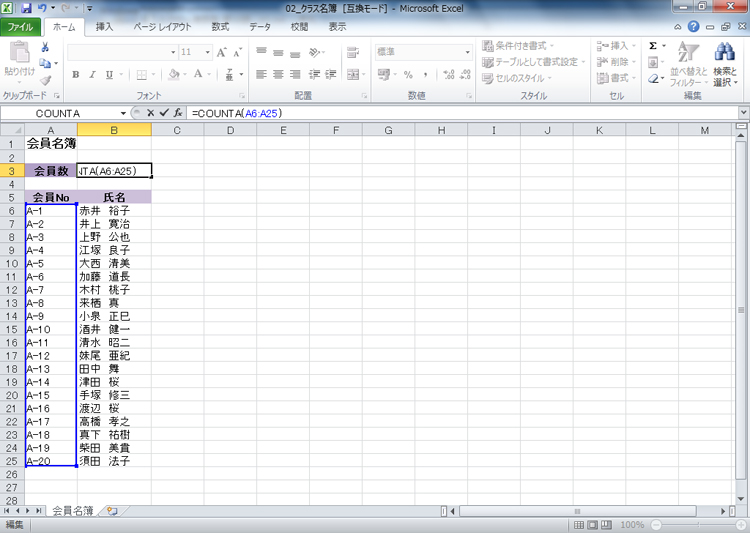The height and width of the screenshot is (533, 750).
Task: Click the Cut scissors icon
Action: pos(45,47)
